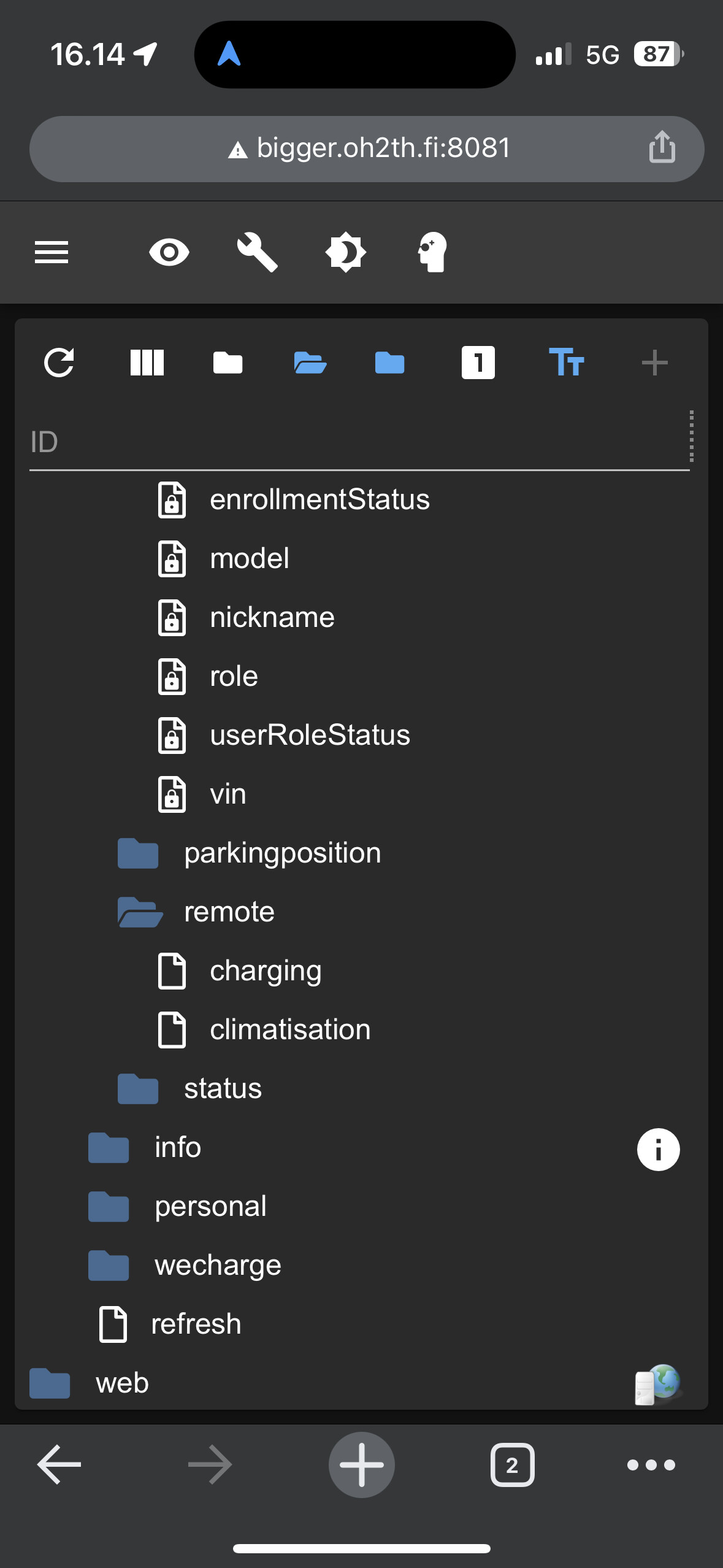Click the info circle on the info row
Image resolution: width=723 pixels, height=1568 pixels.
coord(658,1149)
